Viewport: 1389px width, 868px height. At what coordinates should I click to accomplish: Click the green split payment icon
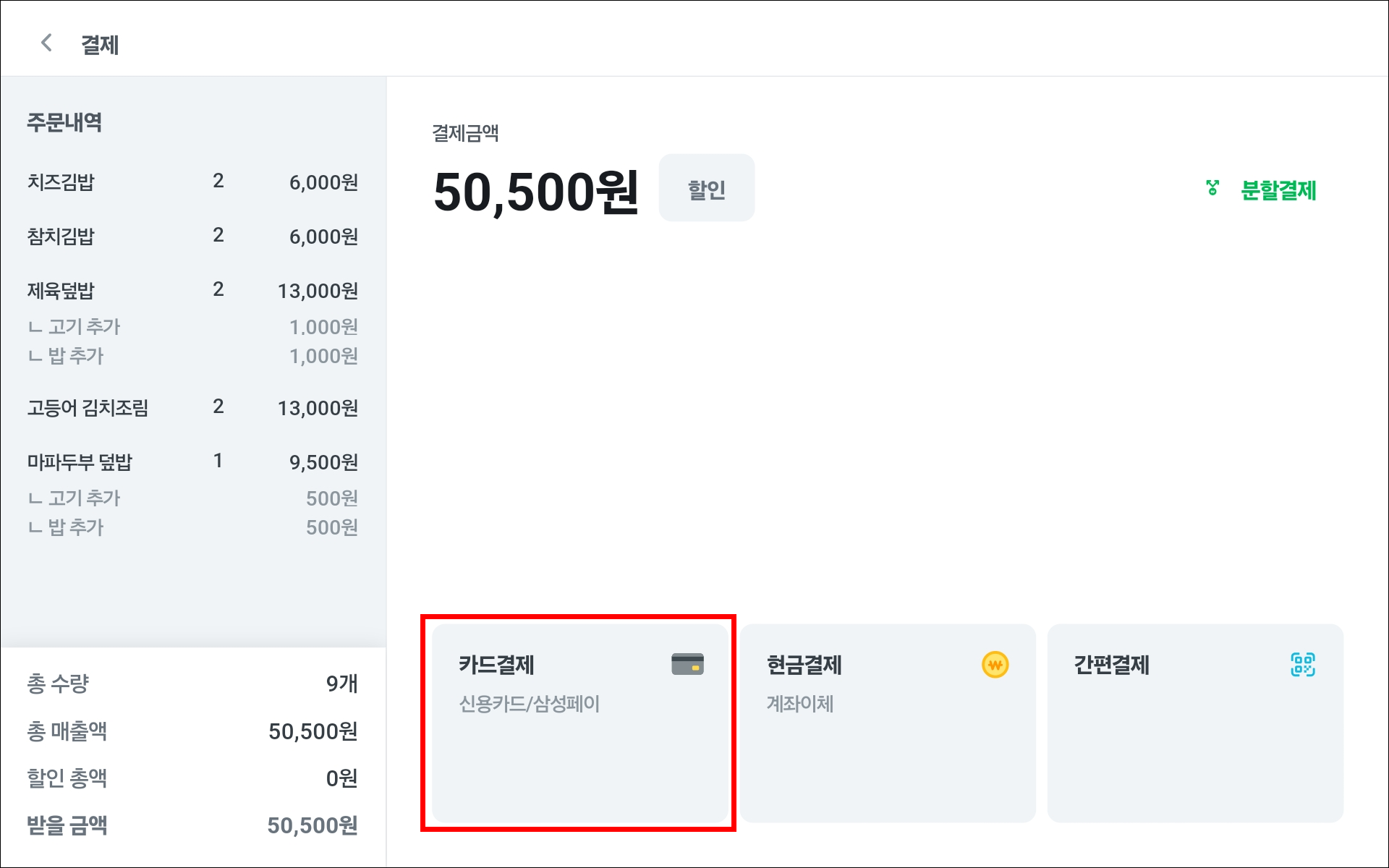(x=1213, y=189)
